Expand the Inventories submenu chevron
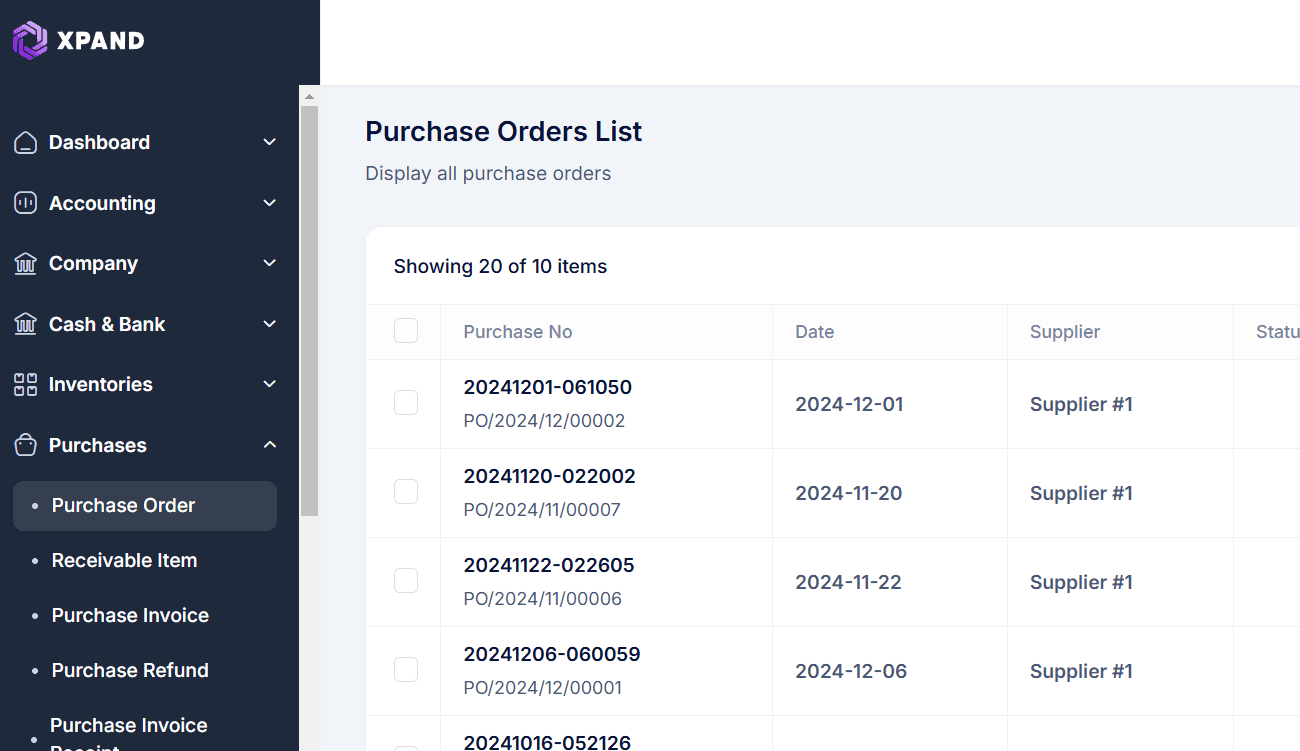 [269, 385]
